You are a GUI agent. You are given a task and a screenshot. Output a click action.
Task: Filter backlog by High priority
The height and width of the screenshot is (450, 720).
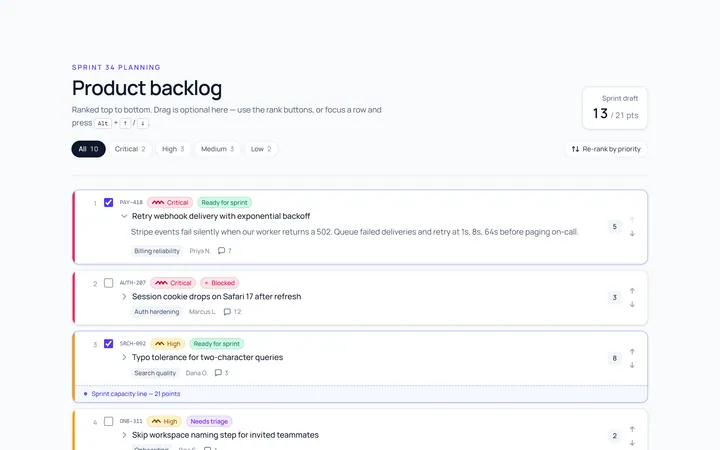tap(173, 149)
